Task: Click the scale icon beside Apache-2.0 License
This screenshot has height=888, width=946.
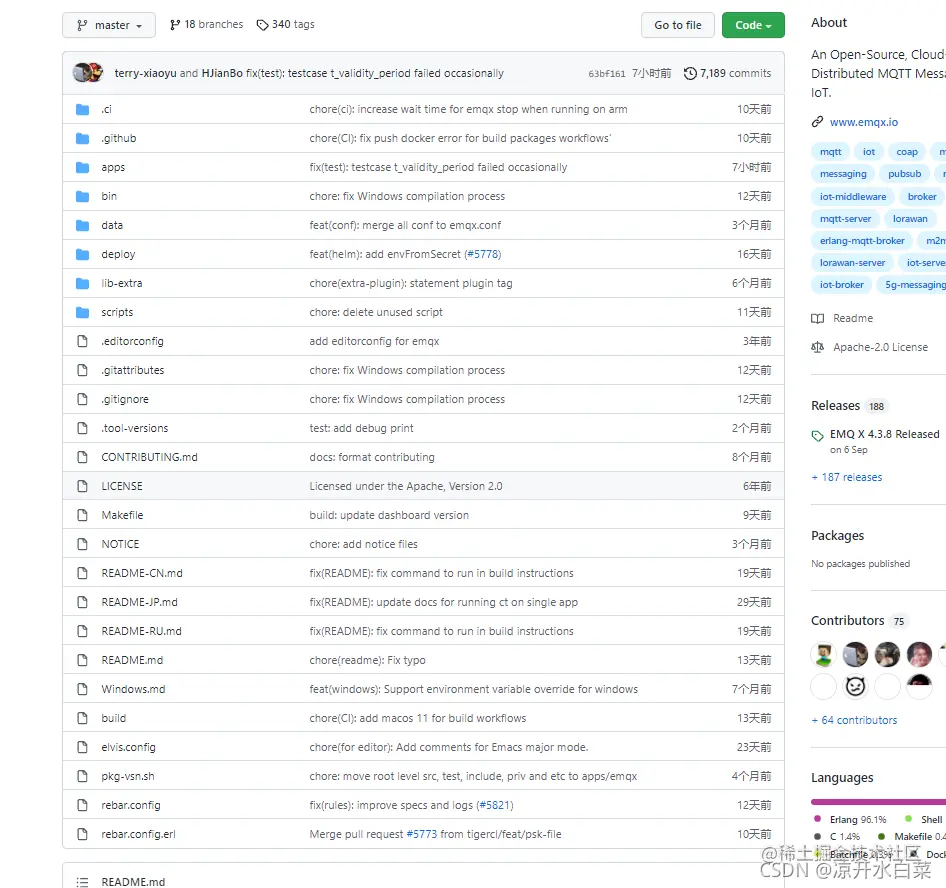Action: coord(817,347)
